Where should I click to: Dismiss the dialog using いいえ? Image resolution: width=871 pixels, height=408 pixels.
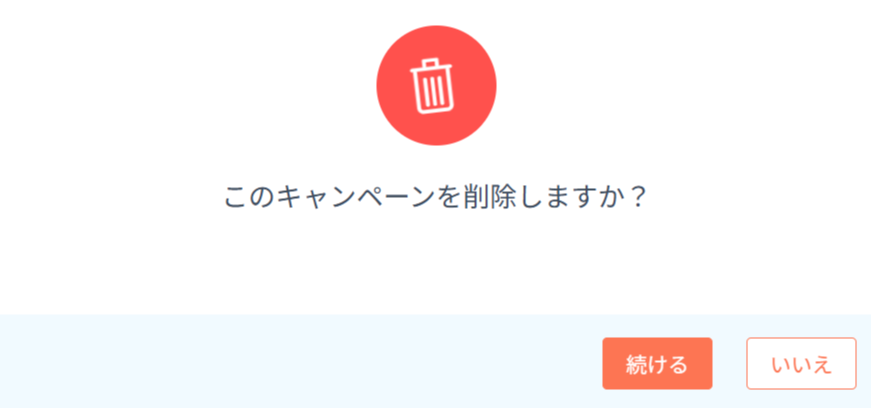[x=801, y=364]
